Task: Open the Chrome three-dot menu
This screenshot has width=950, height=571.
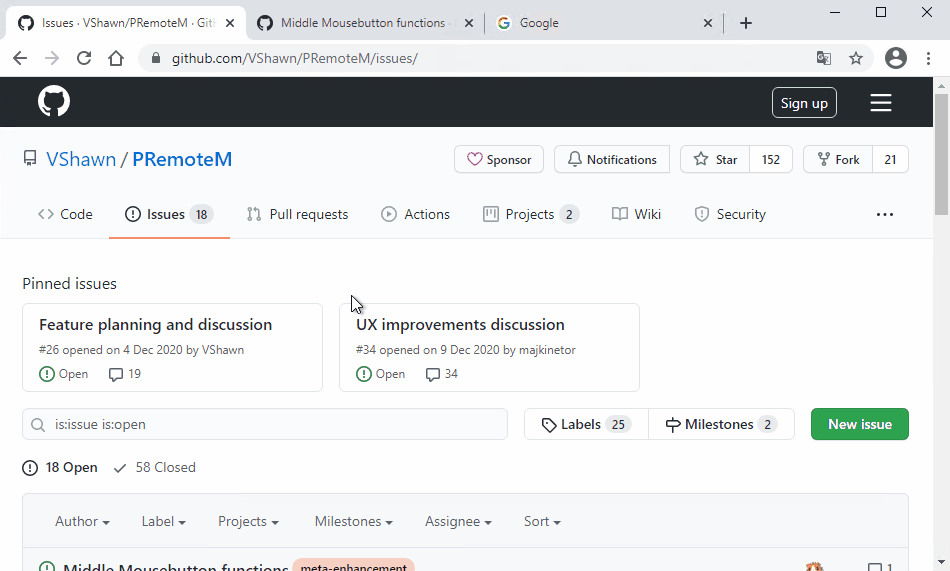Action: point(928,58)
